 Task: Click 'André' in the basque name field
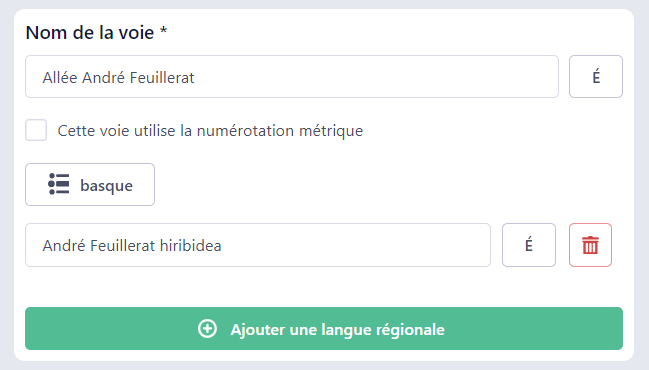64,245
